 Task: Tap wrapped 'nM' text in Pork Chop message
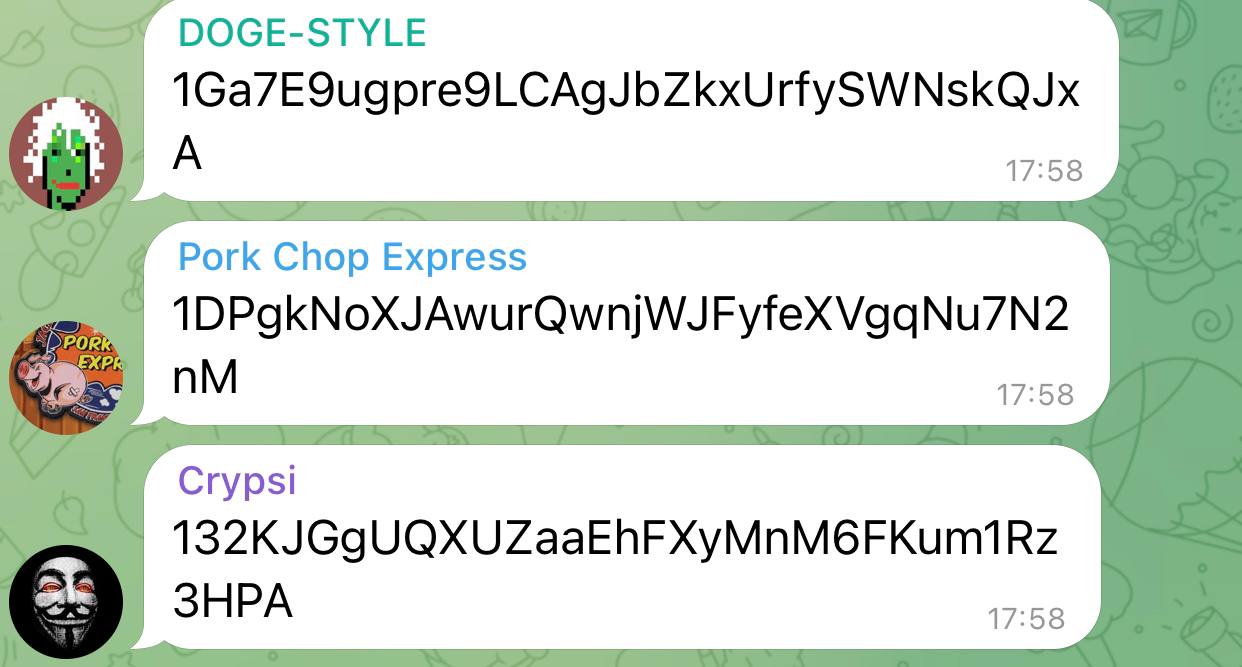pos(206,379)
